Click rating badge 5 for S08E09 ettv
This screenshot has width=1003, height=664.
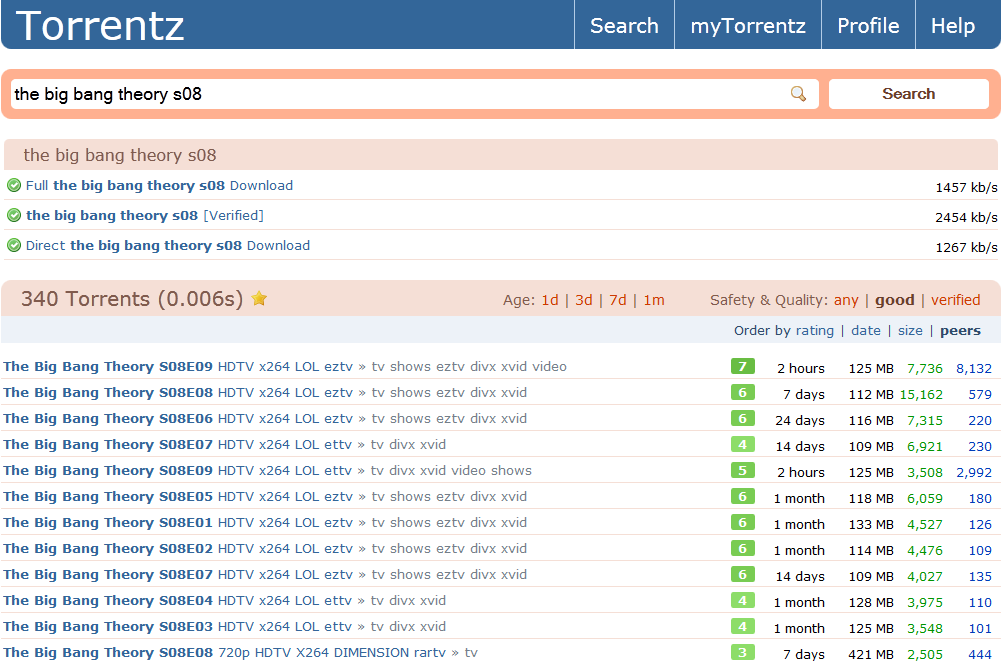[743, 471]
